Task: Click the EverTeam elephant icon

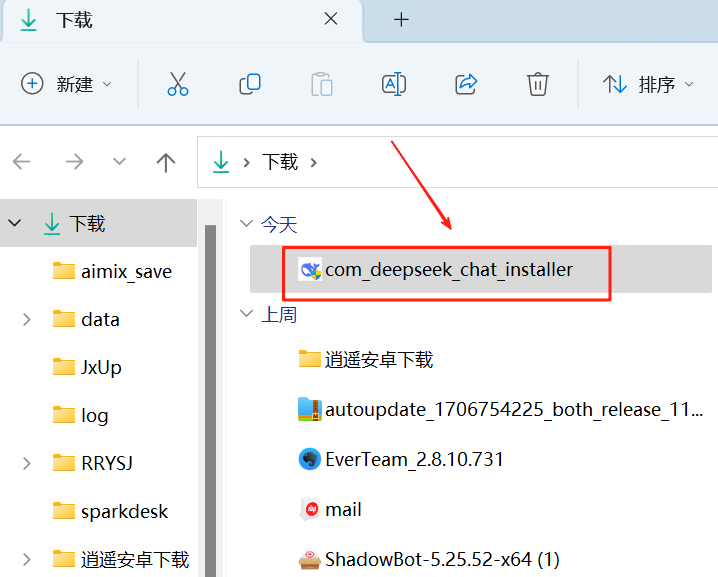Action: tap(310, 459)
